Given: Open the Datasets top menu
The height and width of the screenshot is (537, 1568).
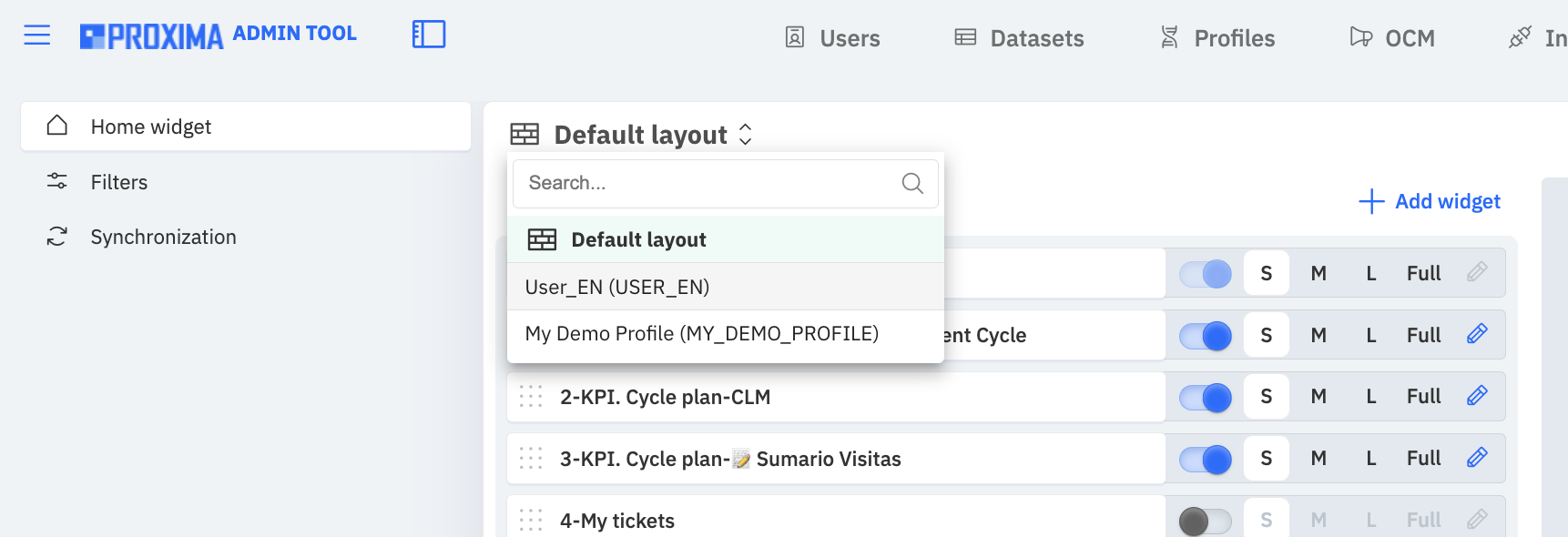Looking at the screenshot, I should pyautogui.click(x=1019, y=38).
